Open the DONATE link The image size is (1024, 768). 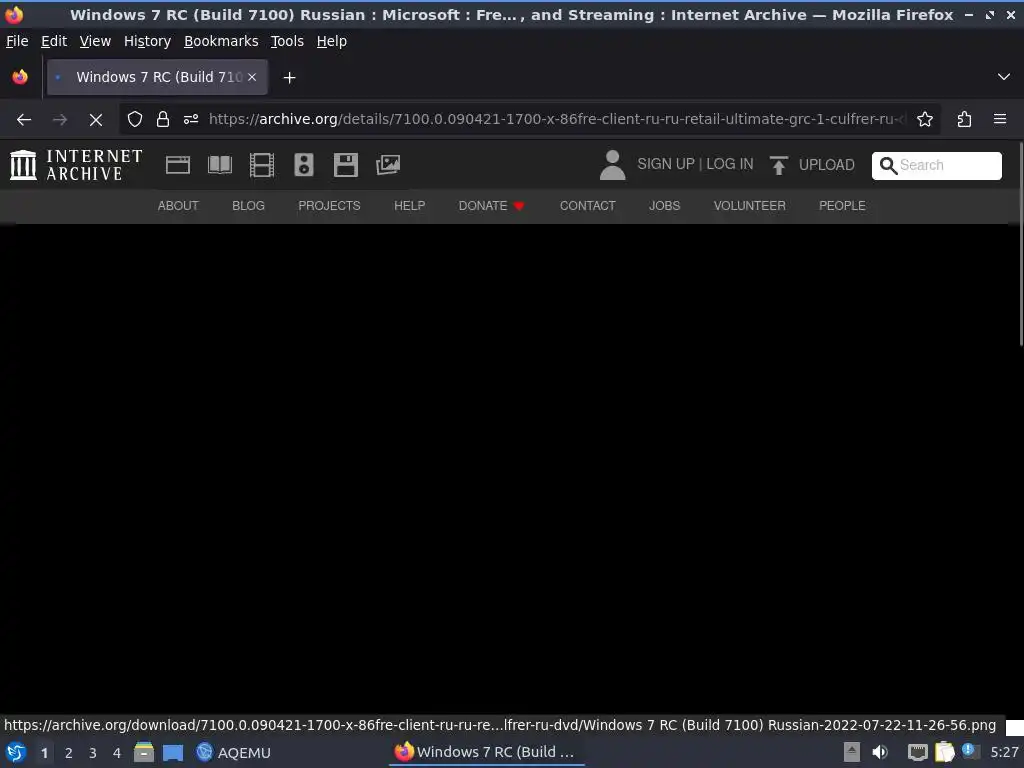[491, 206]
